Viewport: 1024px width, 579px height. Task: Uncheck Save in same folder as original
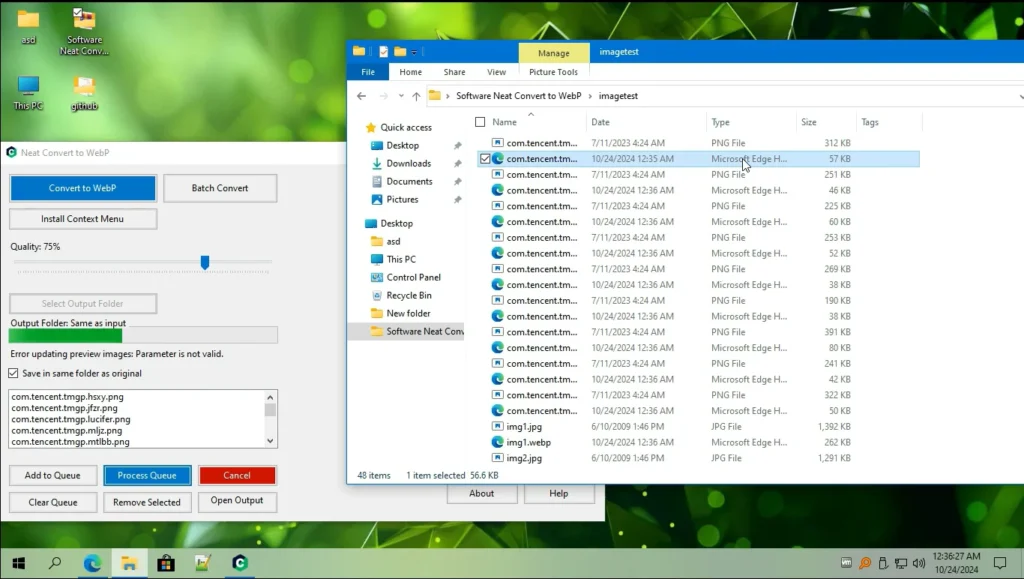(x=14, y=373)
